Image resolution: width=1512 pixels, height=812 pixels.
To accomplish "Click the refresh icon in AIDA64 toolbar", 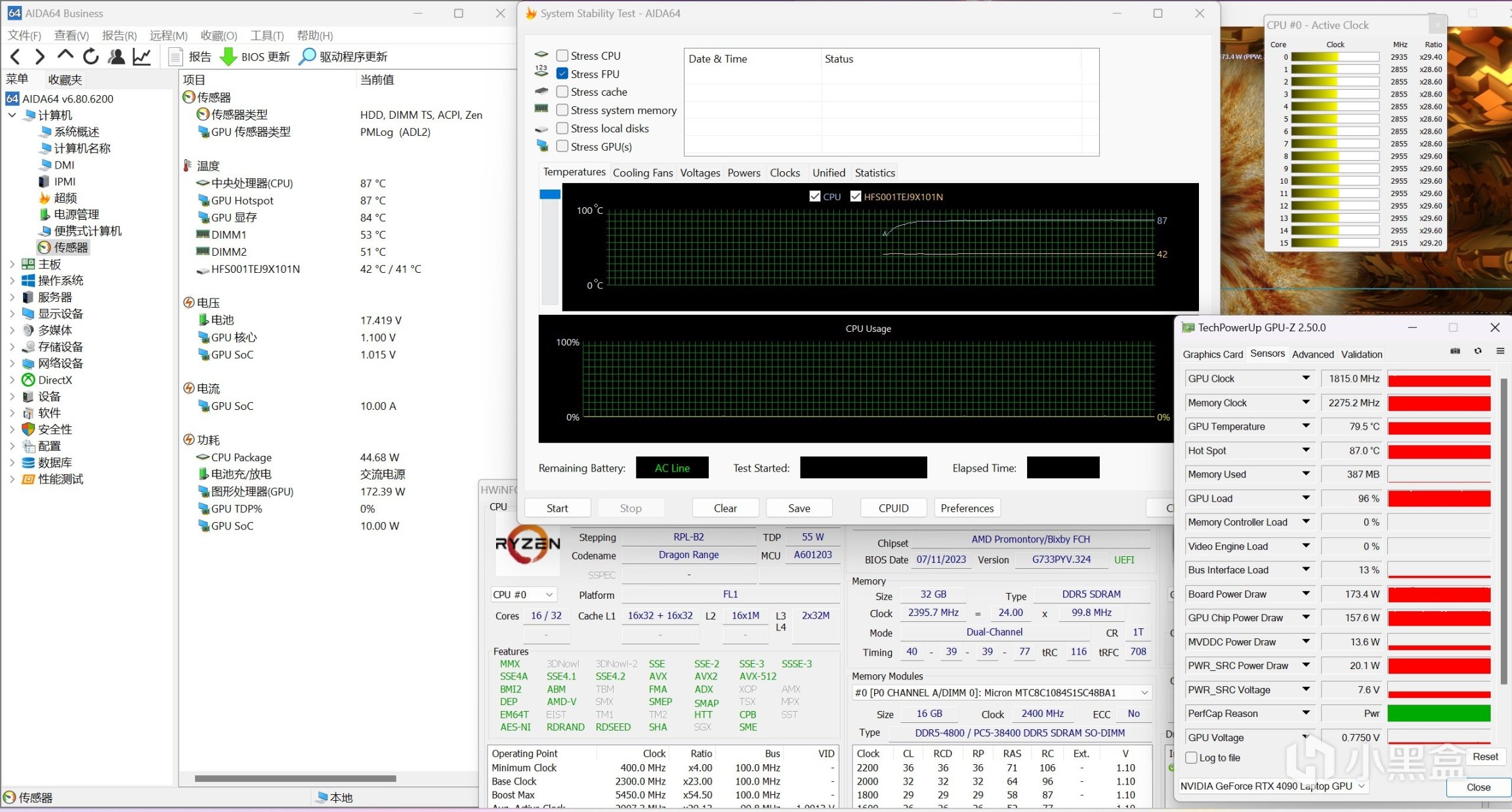I will click(x=91, y=57).
